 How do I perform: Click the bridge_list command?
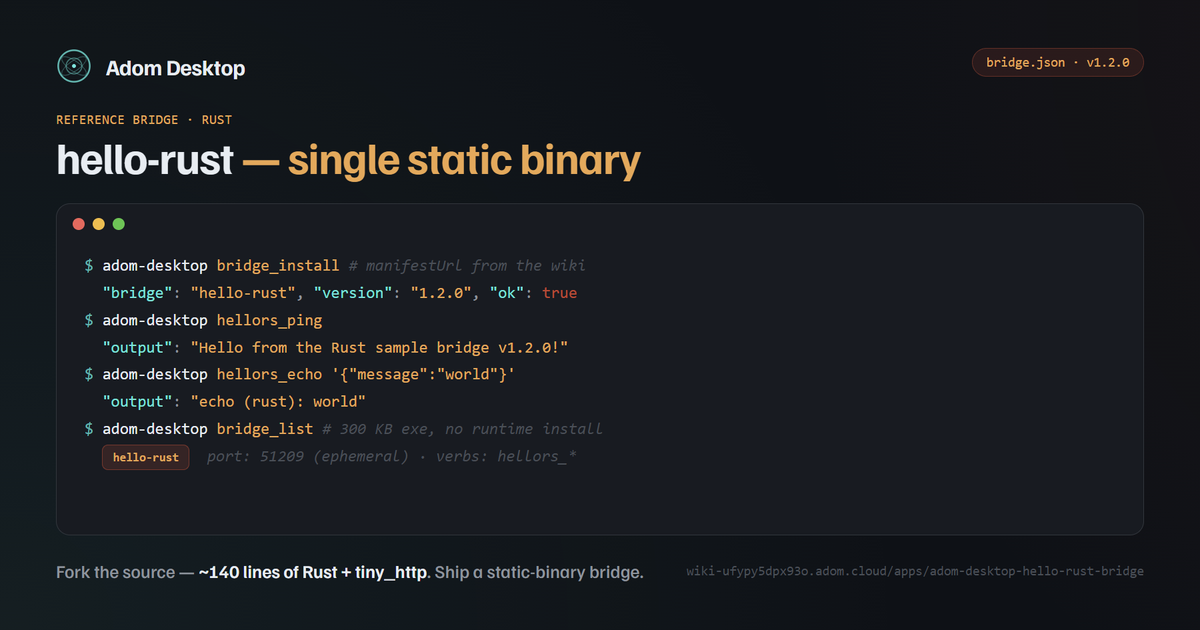pyautogui.click(x=265, y=429)
